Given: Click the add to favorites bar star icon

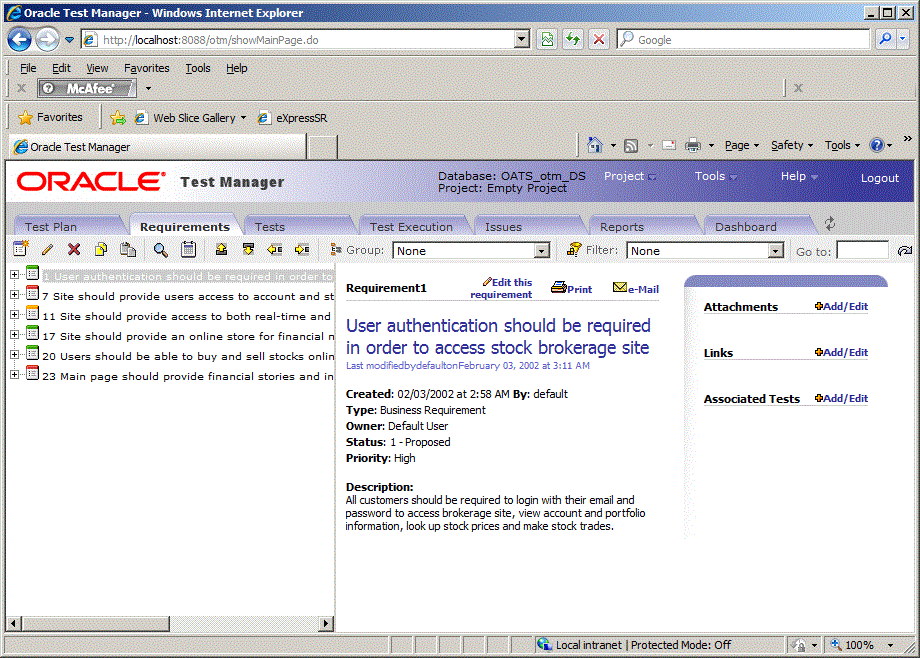Looking at the screenshot, I should 117,118.
